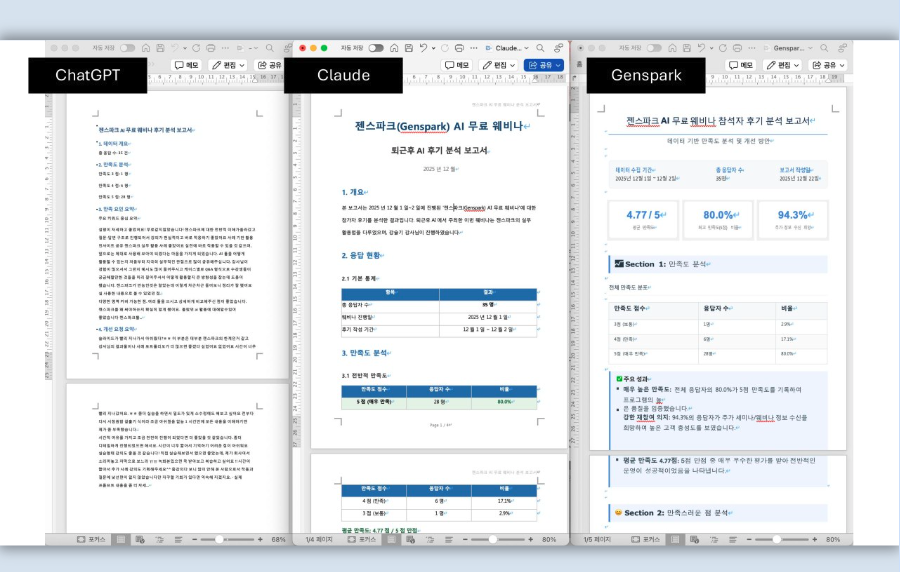Viewport: 900px width, 572px height.
Task: Adjust zoom slider in Claude window status bar
Action: pyautogui.click(x=494, y=539)
